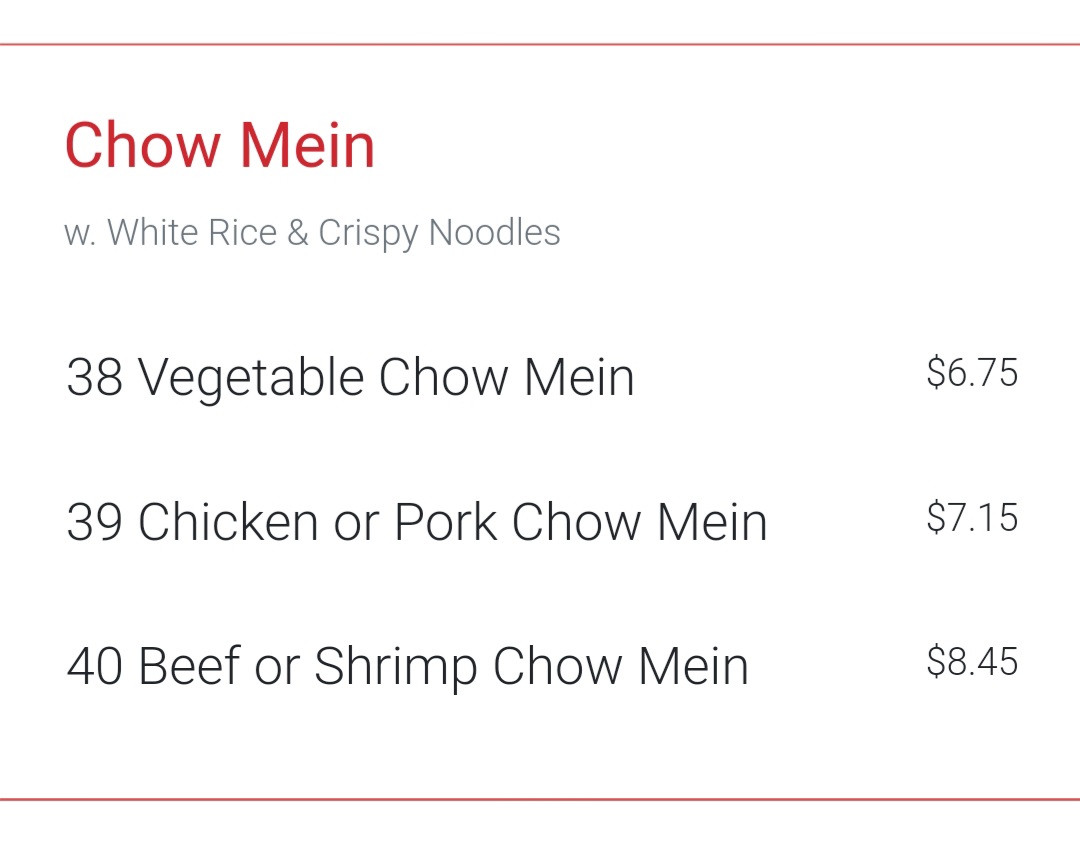The width and height of the screenshot is (1080, 858).
Task: Click the word Shrimp in item 40
Action: (394, 667)
